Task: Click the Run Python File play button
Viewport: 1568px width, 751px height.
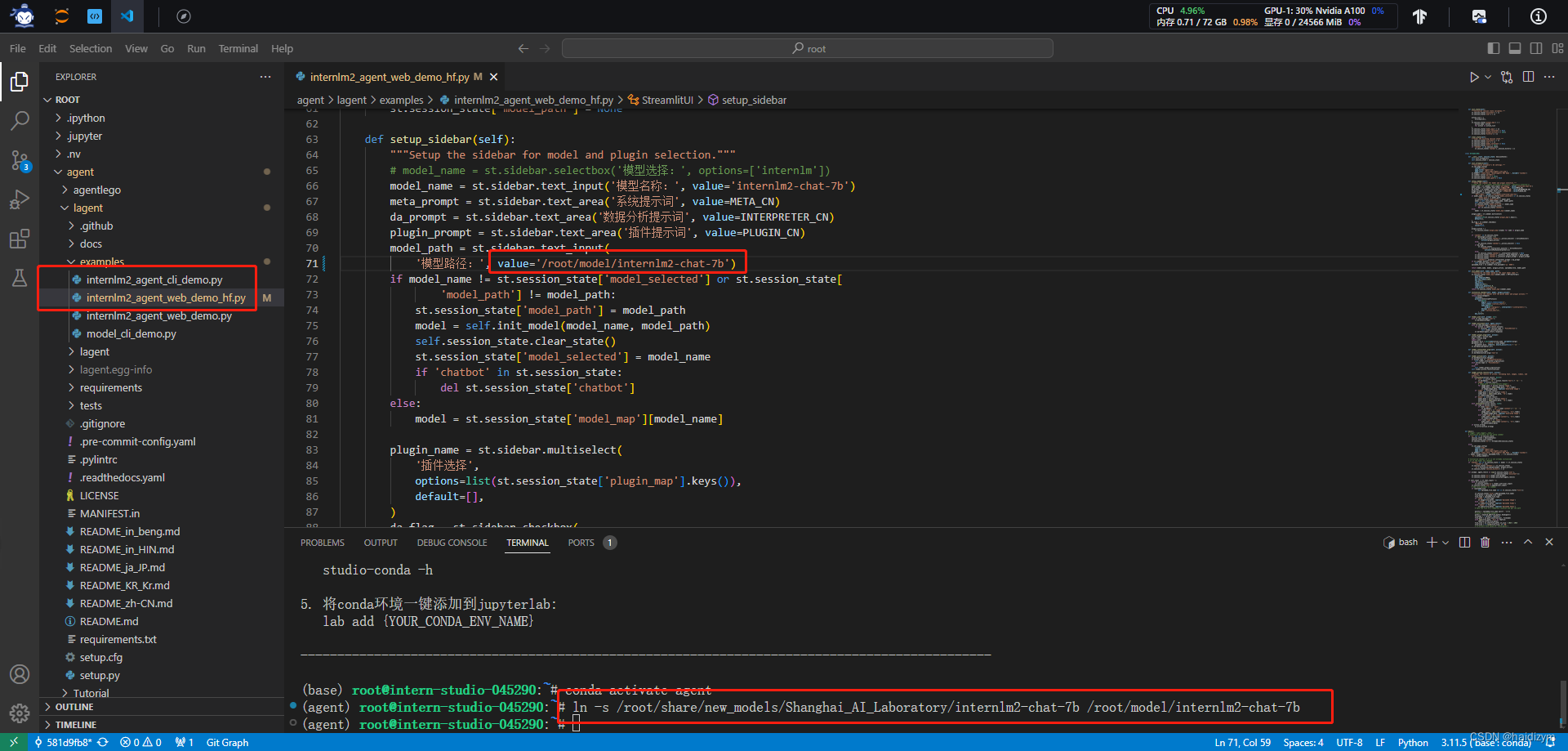Action: (1474, 77)
